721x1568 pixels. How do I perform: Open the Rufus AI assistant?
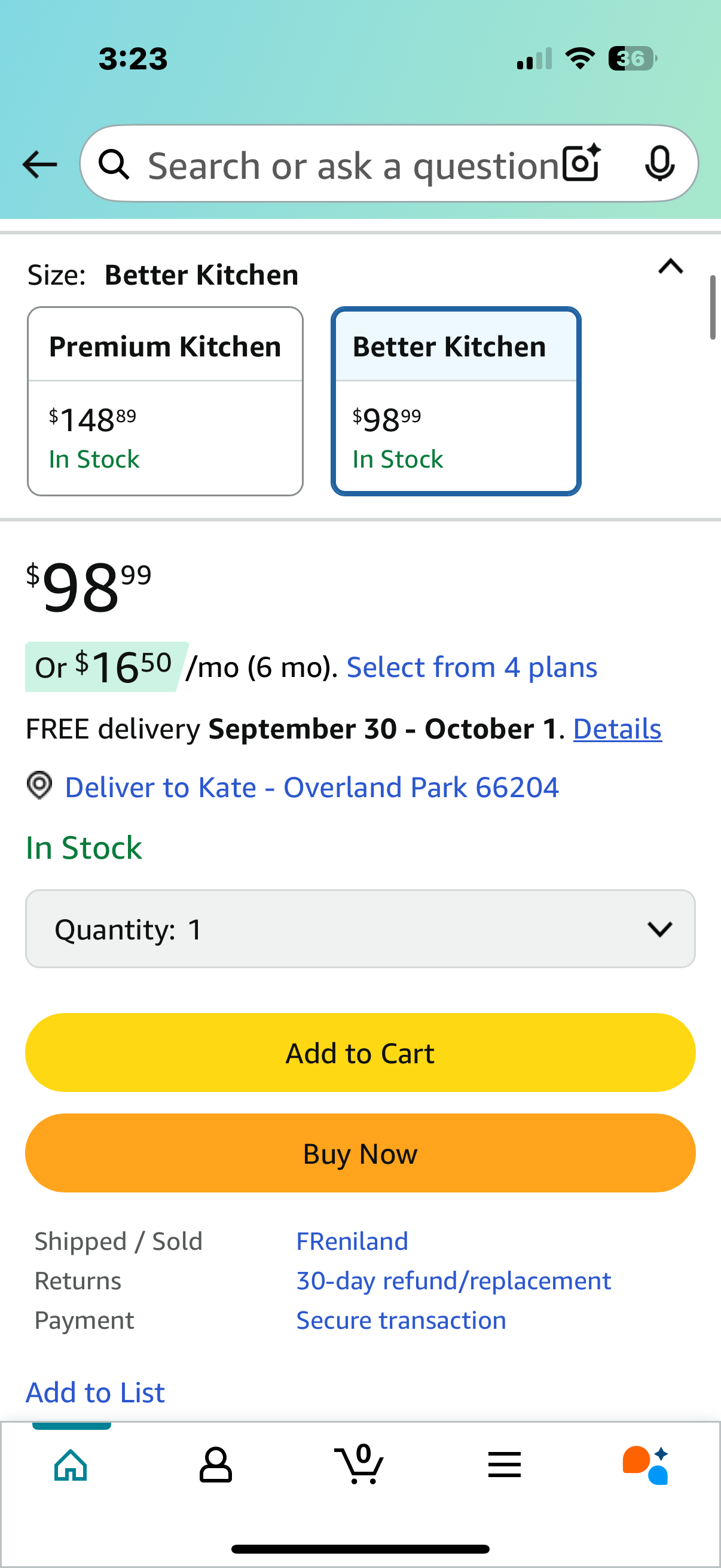(x=646, y=1465)
